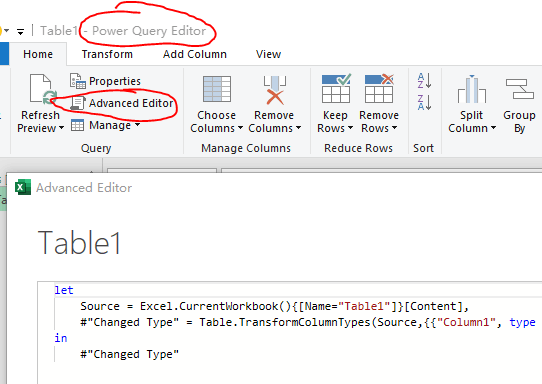The width and height of the screenshot is (542, 384).
Task: Sort descending Z to A
Action: [x=424, y=102]
